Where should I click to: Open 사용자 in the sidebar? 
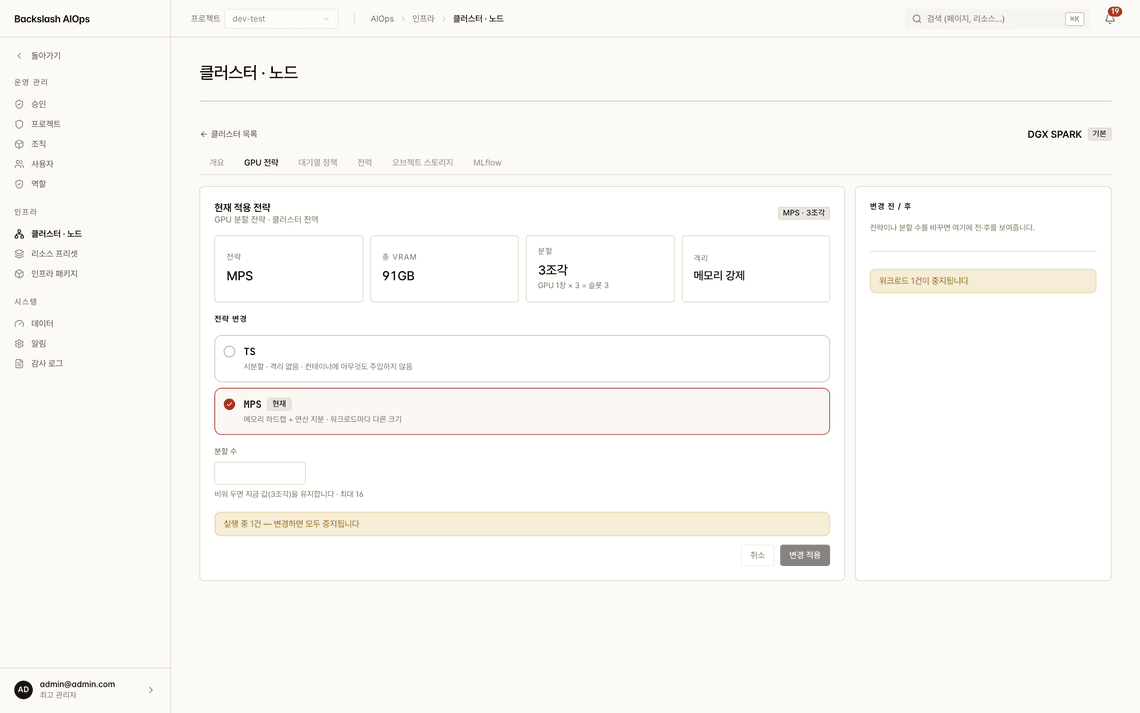pyautogui.click(x=41, y=164)
